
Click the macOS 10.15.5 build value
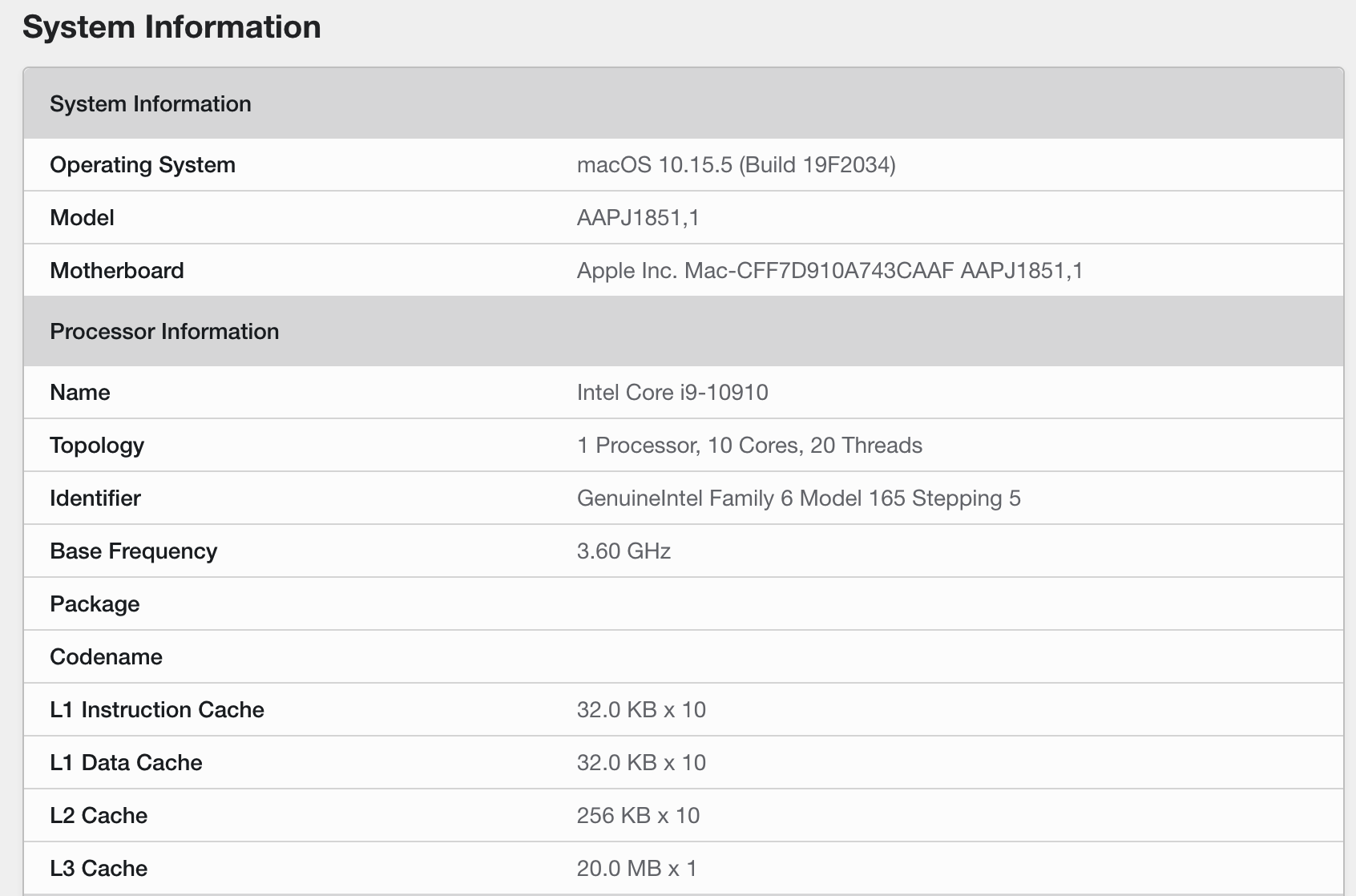pos(736,165)
